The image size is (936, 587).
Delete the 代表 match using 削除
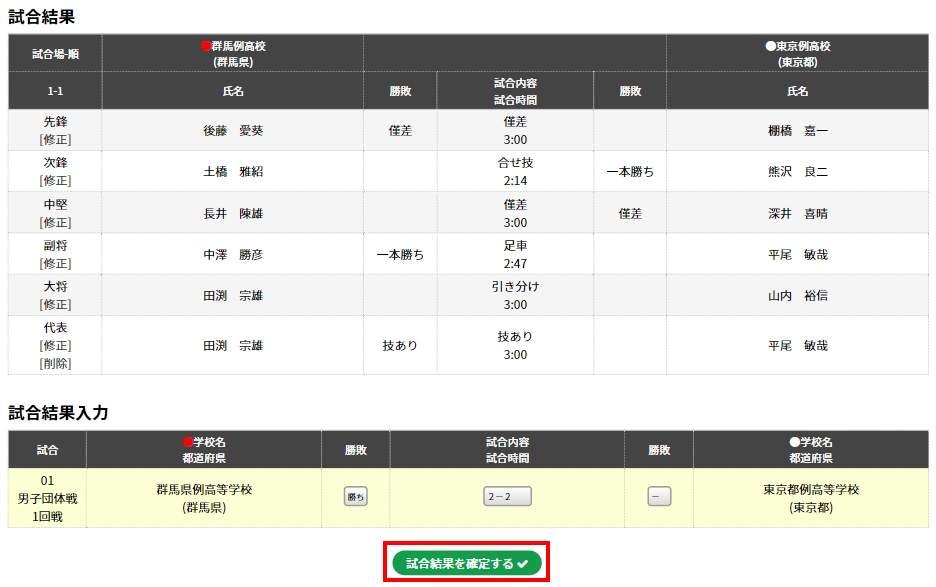click(55, 364)
